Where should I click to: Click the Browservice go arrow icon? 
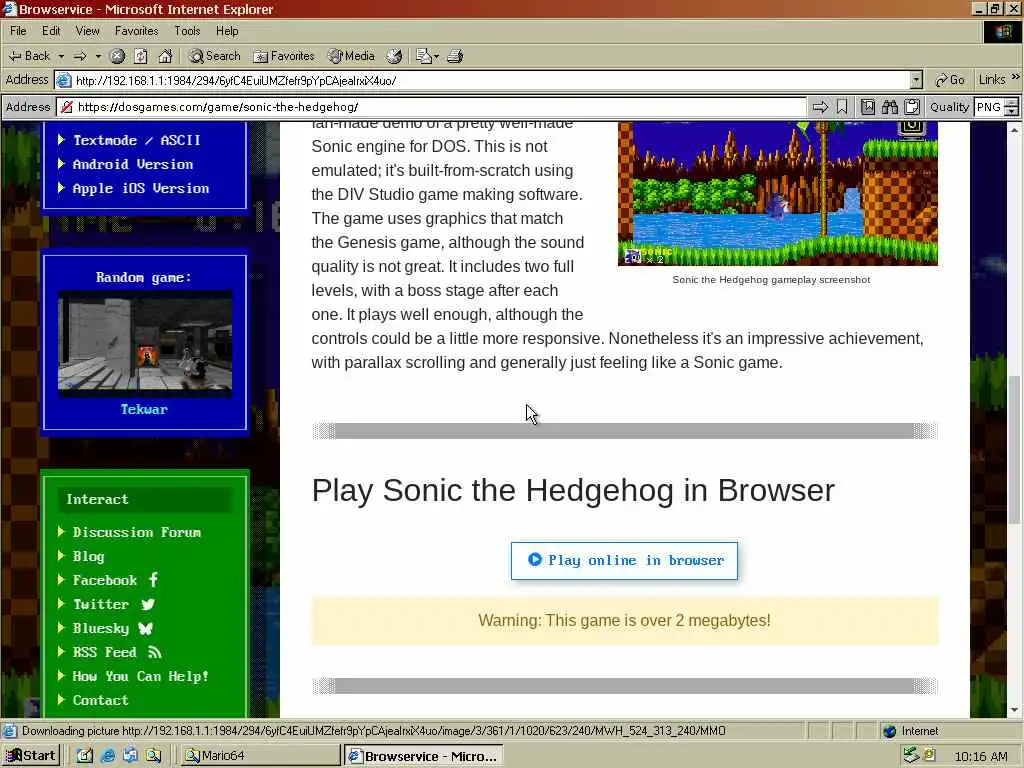click(820, 107)
